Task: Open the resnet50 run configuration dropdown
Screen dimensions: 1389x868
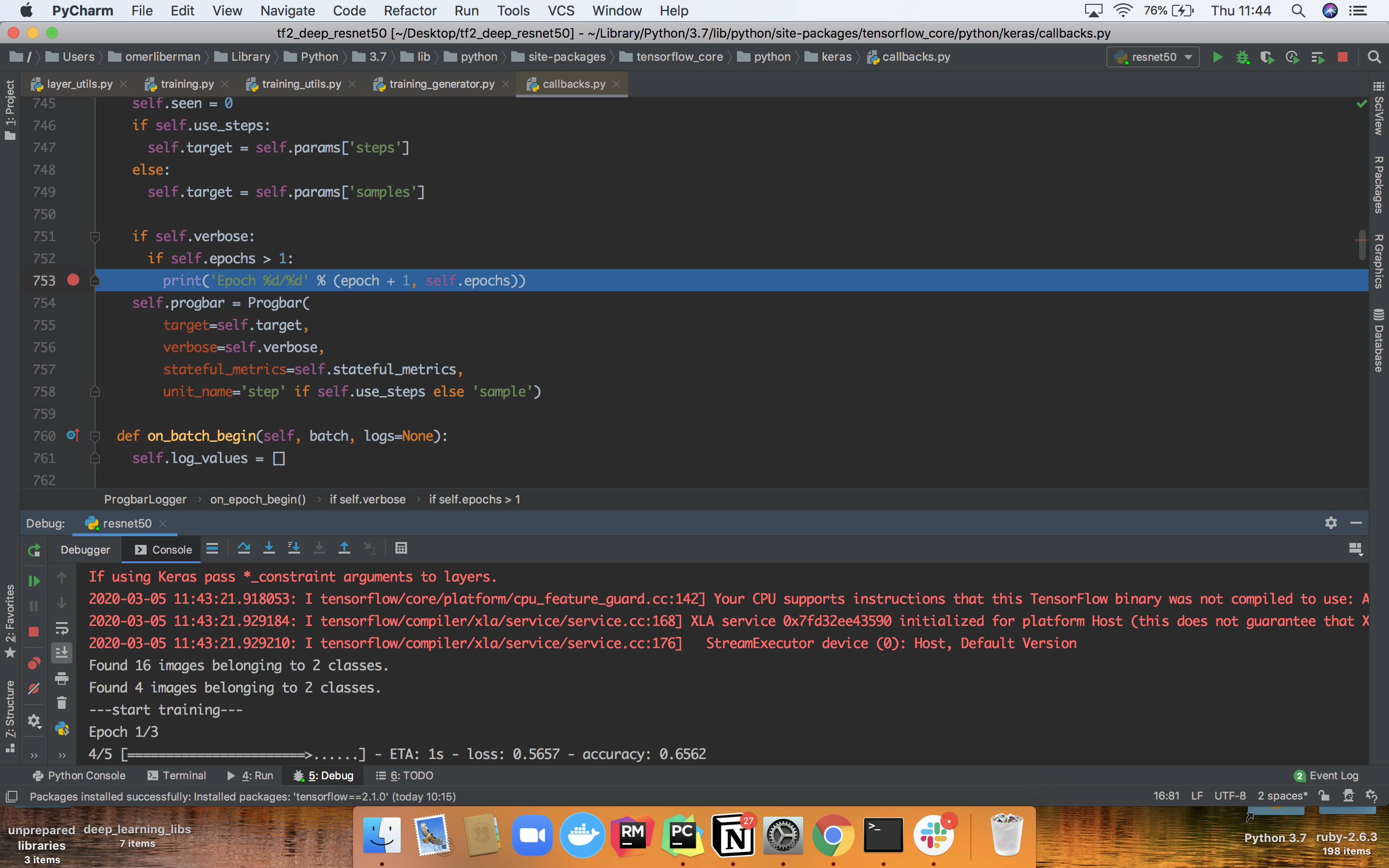Action: [1153, 57]
